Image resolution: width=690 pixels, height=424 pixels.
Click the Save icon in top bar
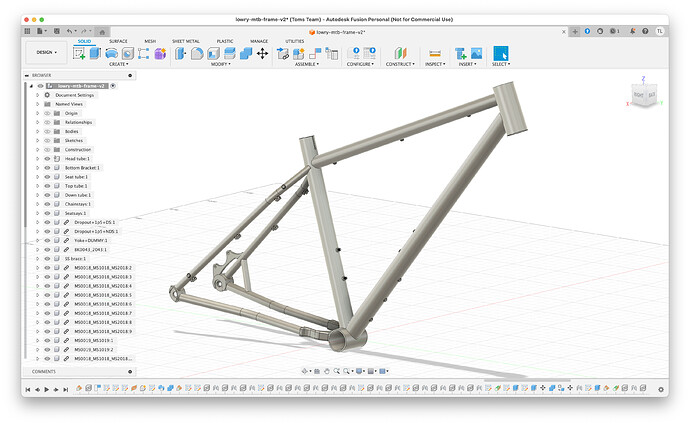click(55, 31)
